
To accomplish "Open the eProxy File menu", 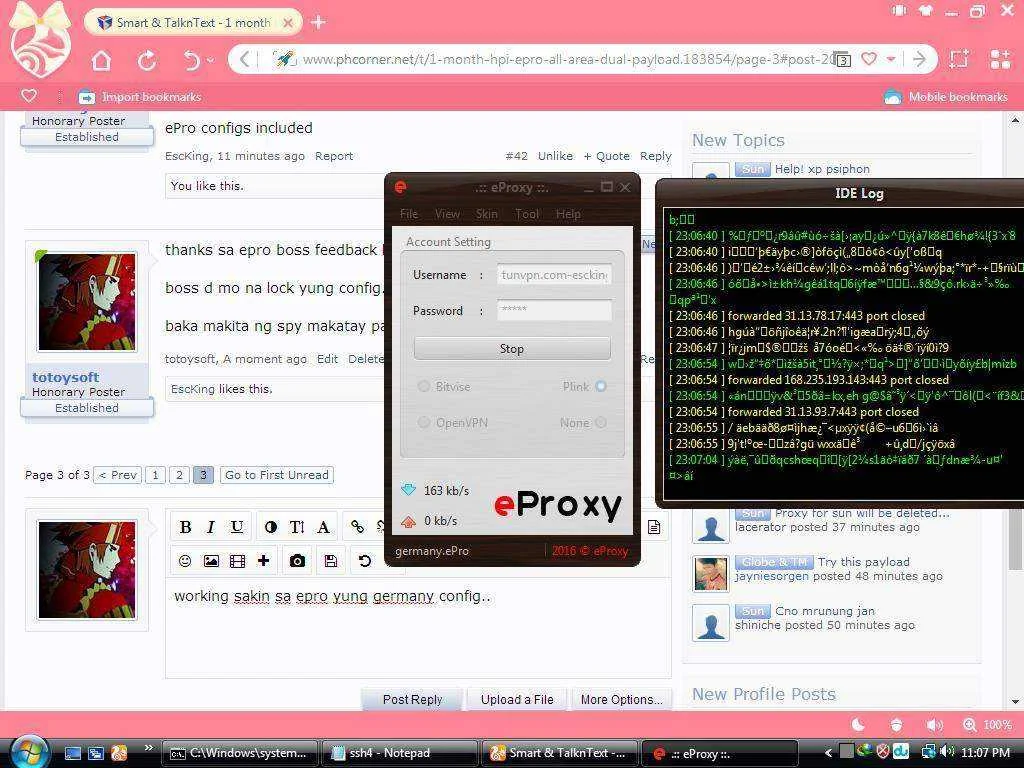I will (x=409, y=214).
